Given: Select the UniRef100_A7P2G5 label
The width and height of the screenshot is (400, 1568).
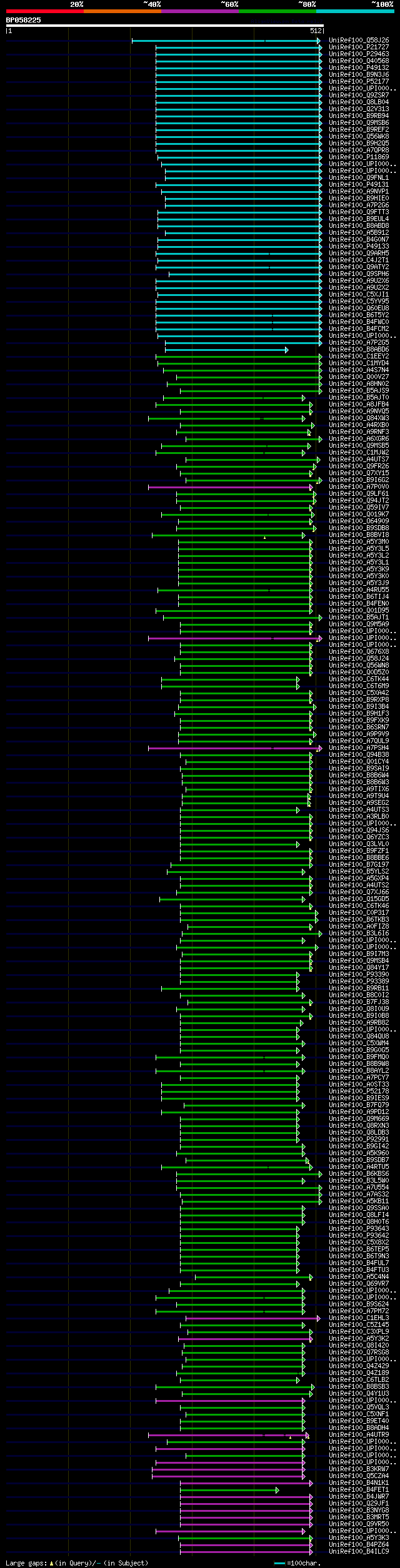Looking at the screenshot, I should [359, 342].
